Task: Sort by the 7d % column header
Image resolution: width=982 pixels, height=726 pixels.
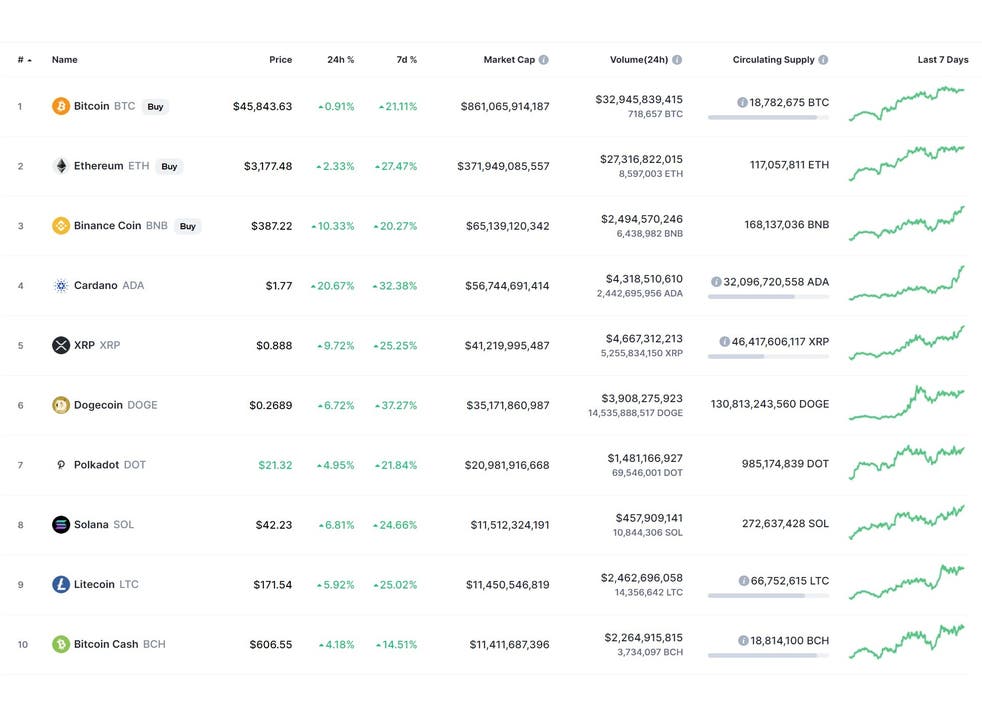Action: [x=406, y=60]
